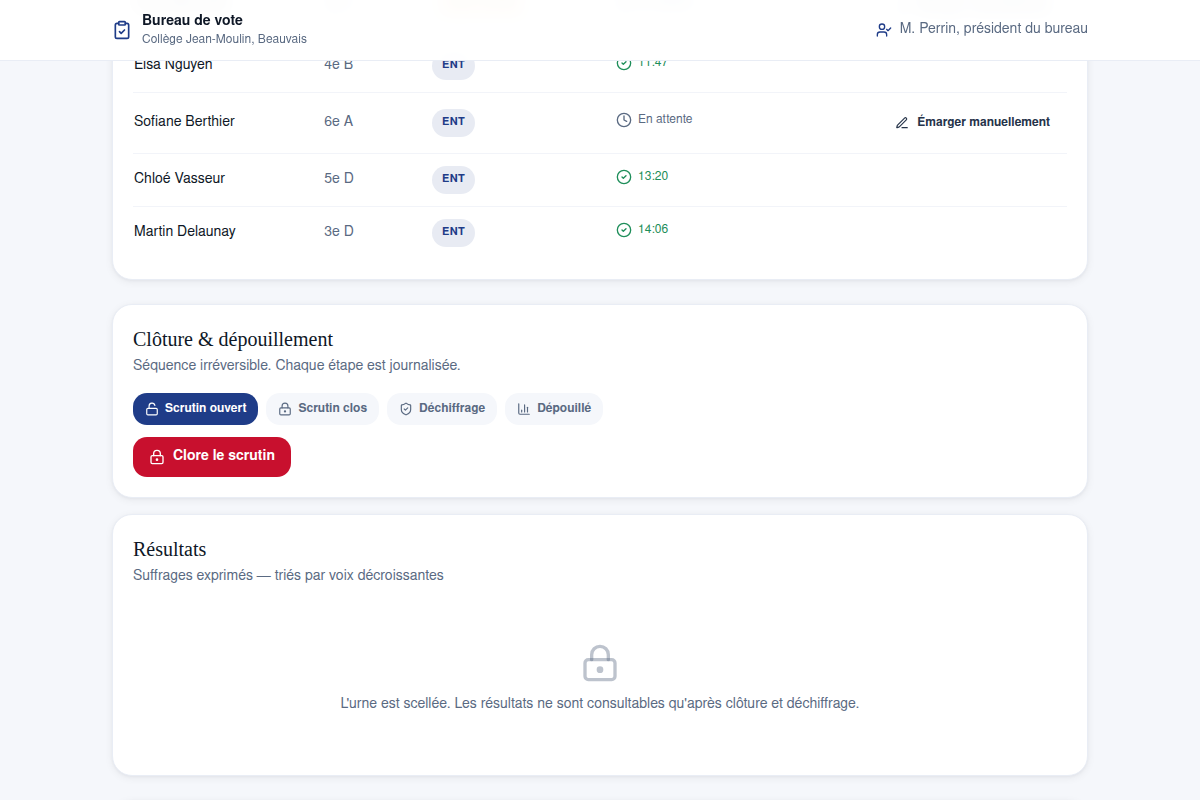The height and width of the screenshot is (800, 1200).
Task: Clore le scrutin with the red button
Action: (x=212, y=457)
